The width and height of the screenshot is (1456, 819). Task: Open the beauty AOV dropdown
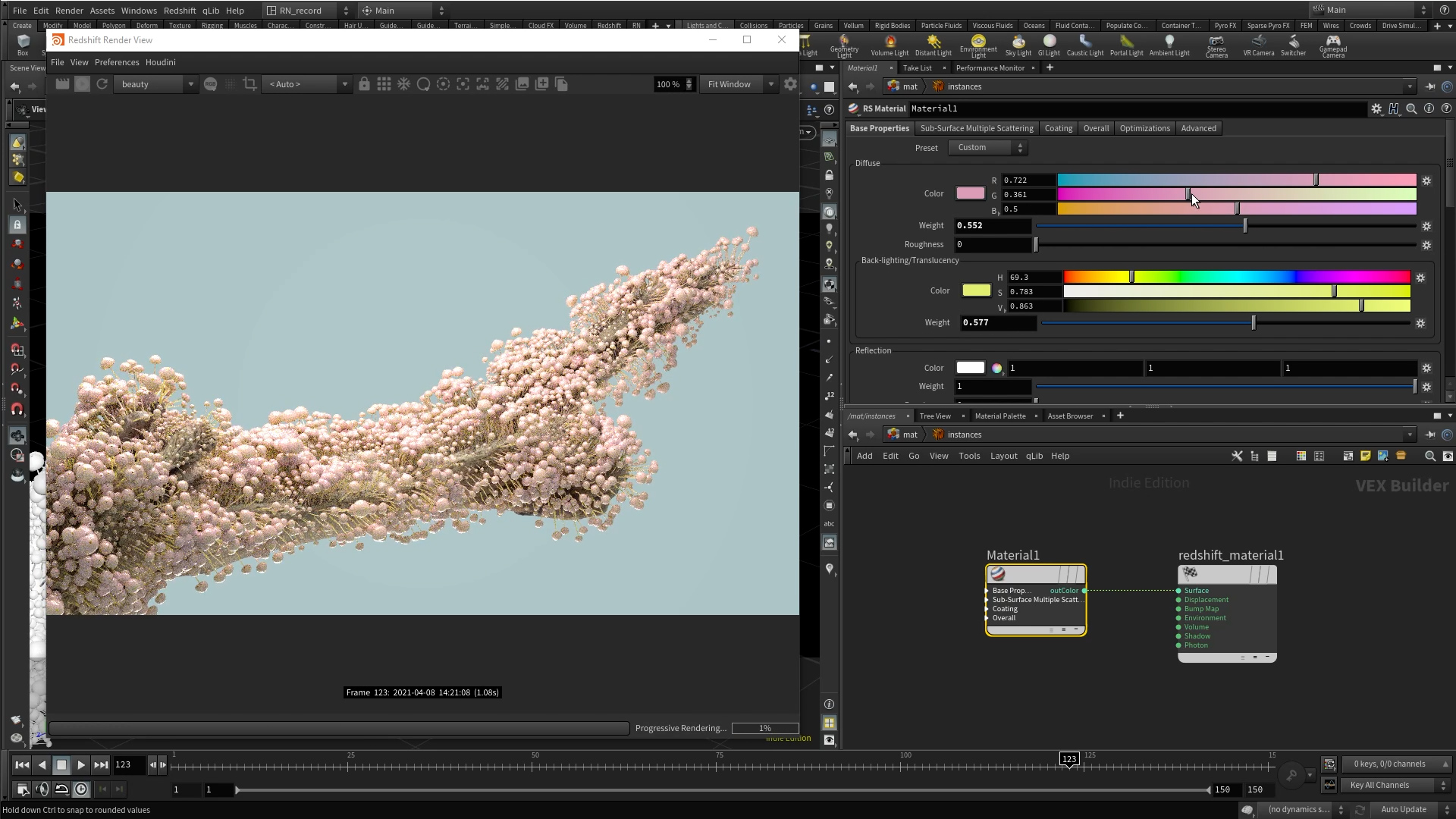(157, 84)
